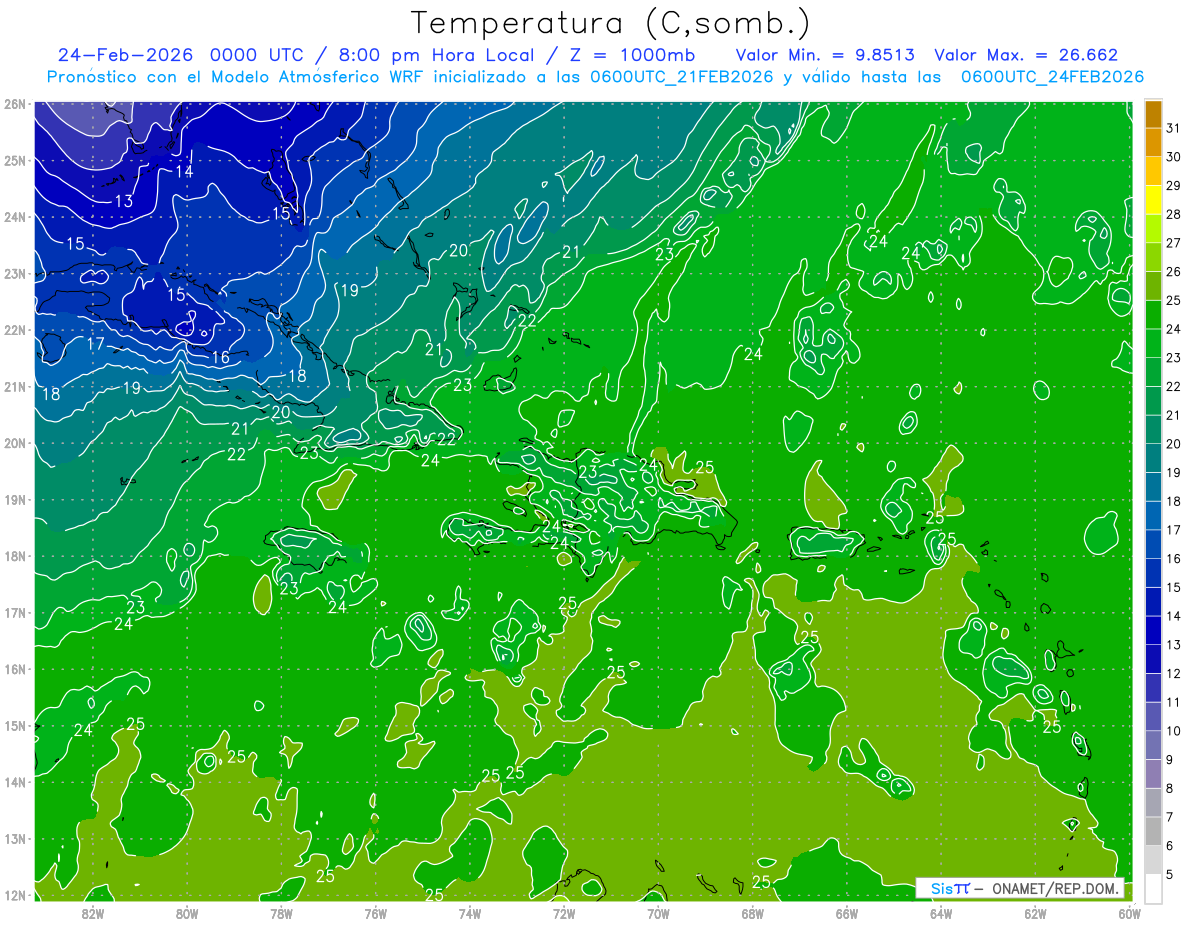Image resolution: width=1200 pixels, height=927 pixels.
Task: Click the colorbar label '28'
Action: (x=1173, y=214)
